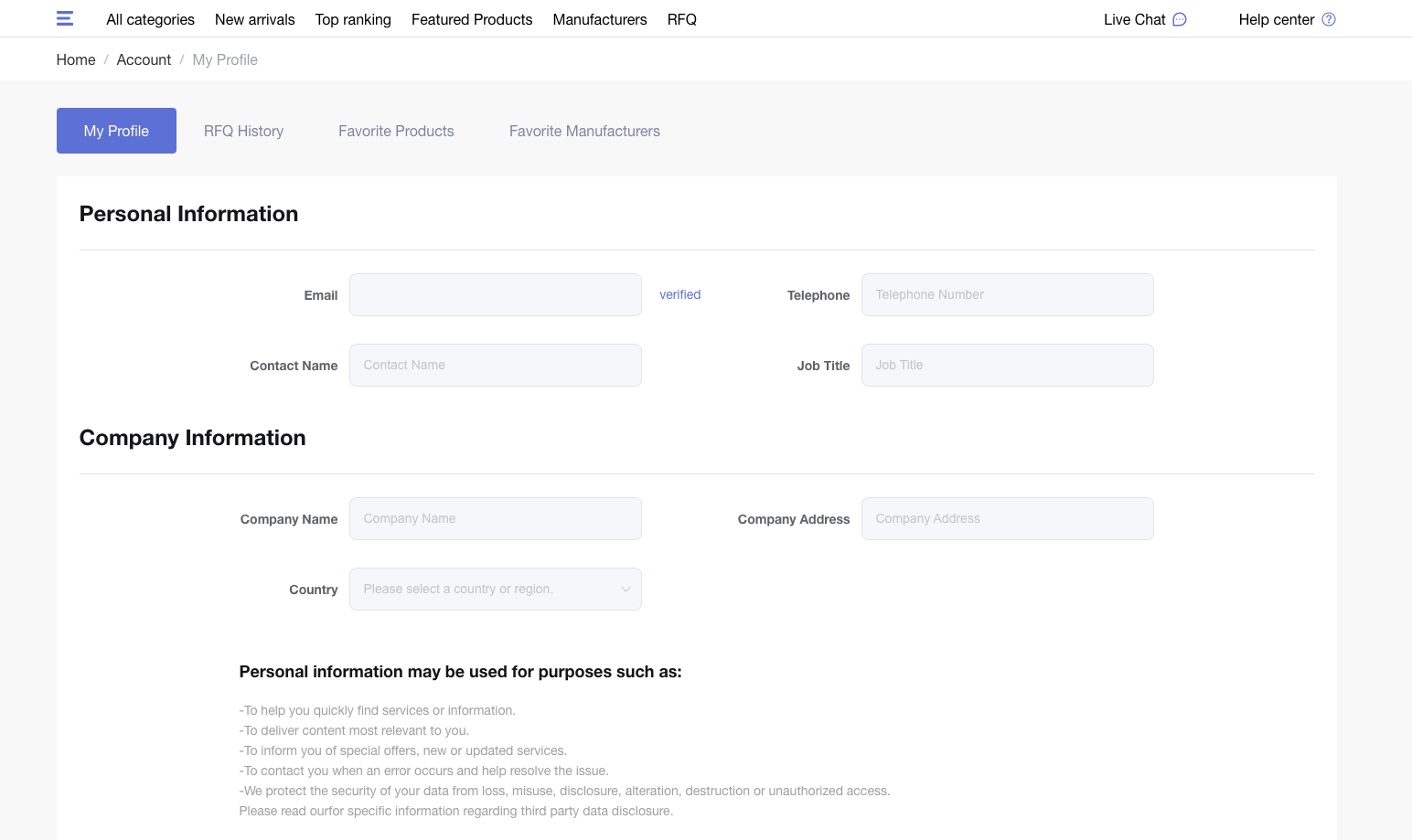Click the Country dropdown chevron arrow

click(x=626, y=590)
